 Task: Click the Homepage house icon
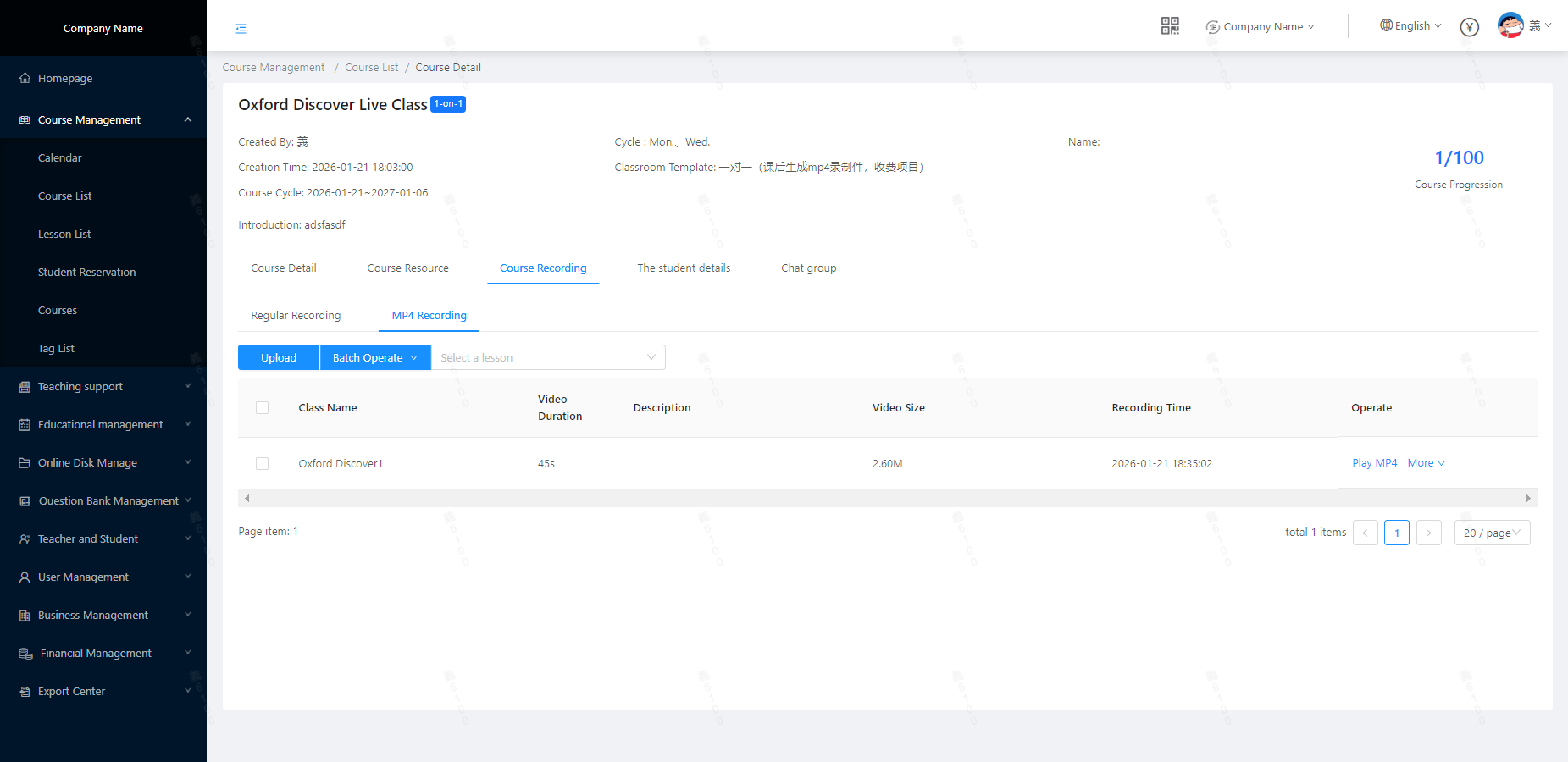pyautogui.click(x=25, y=78)
